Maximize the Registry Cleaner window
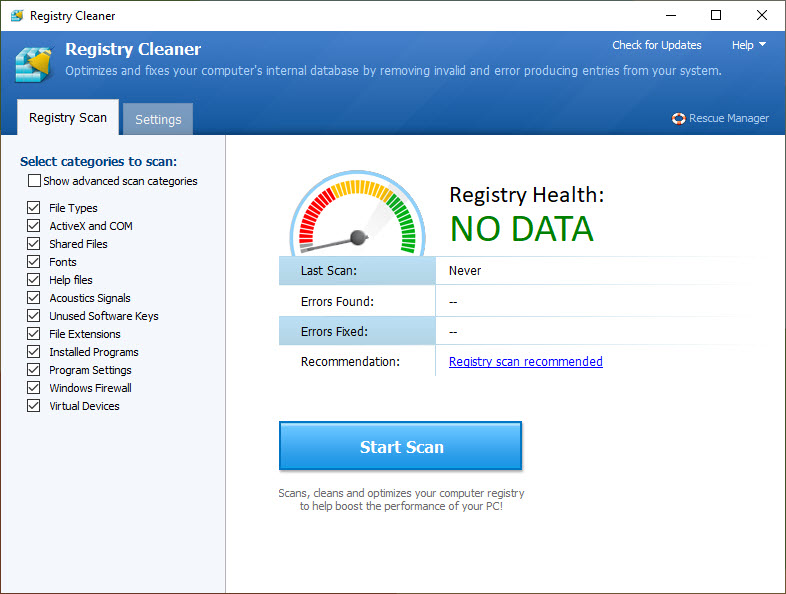The image size is (786, 594). click(x=716, y=16)
